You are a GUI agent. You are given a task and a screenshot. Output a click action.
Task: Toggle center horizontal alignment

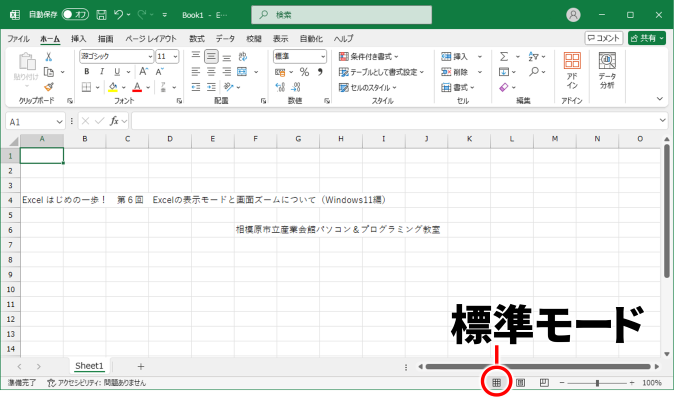click(211, 72)
